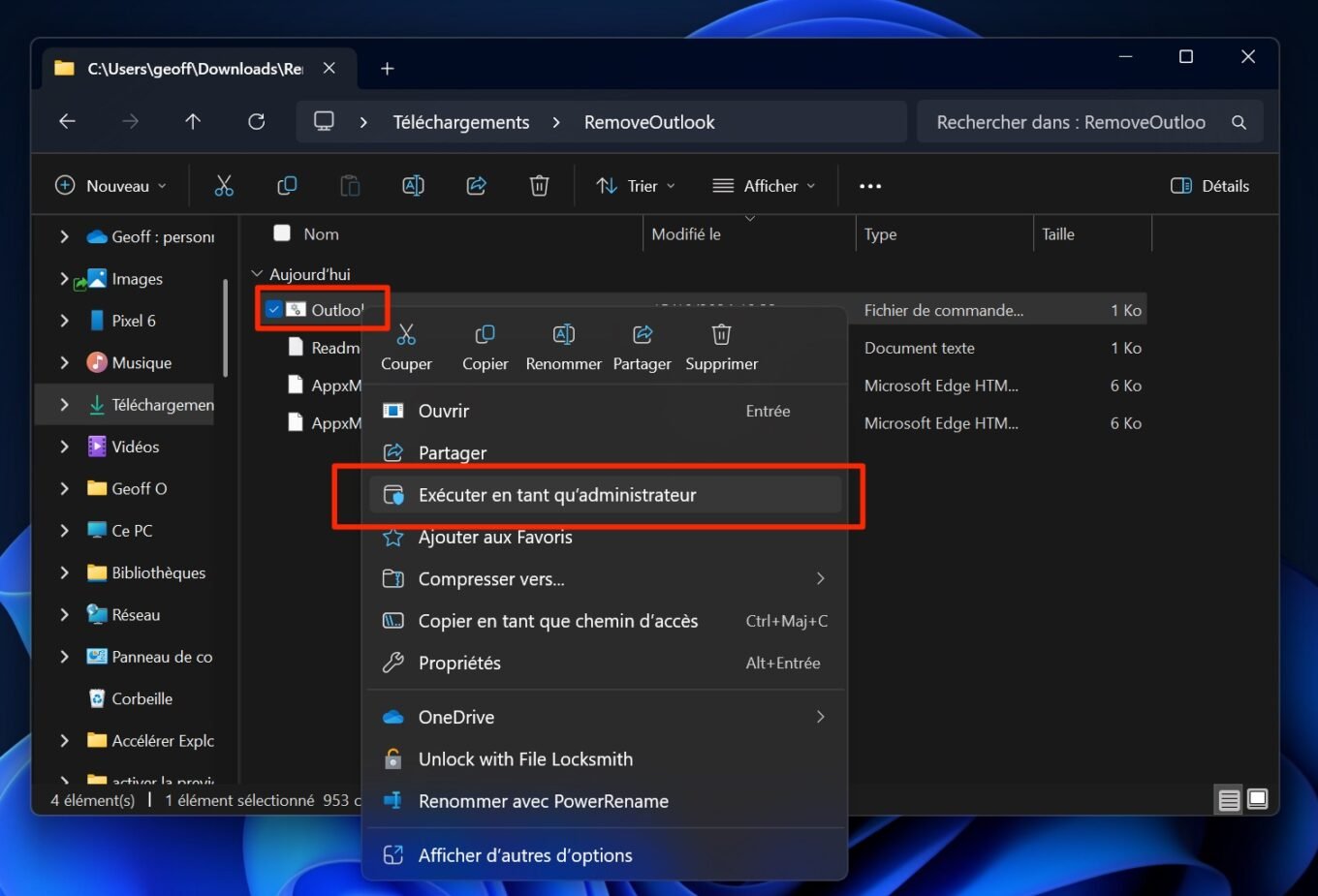
Task: Select Exécuter en tant qu'administrateur
Action: [605, 495]
